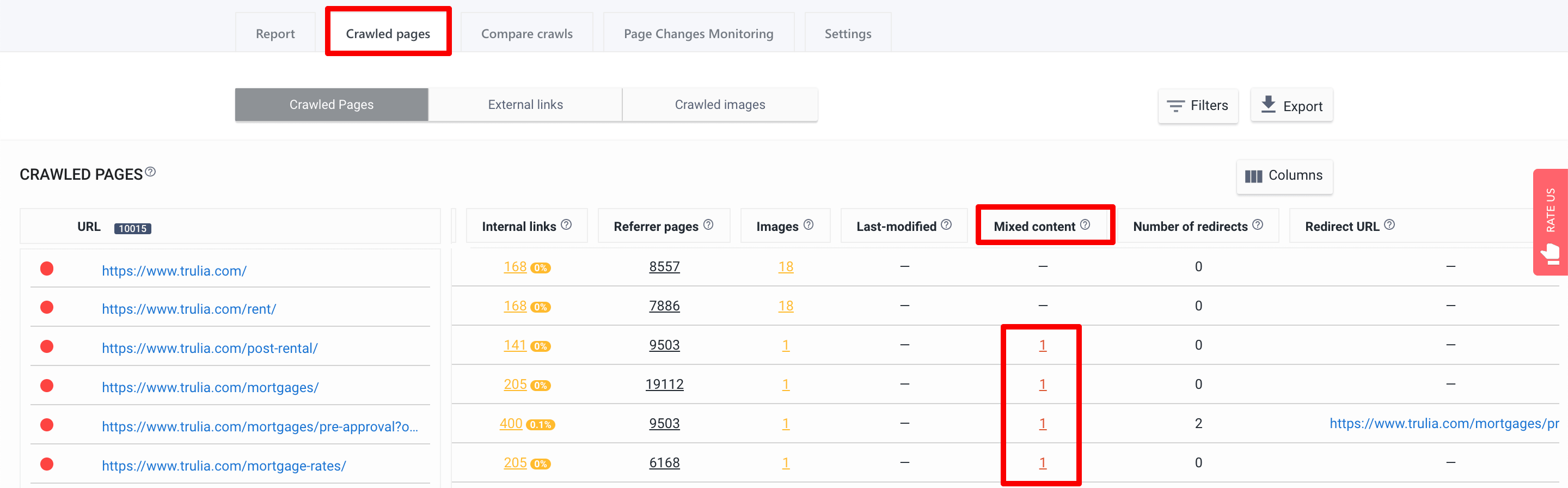The height and width of the screenshot is (488, 1568).
Task: Open 168 internal links for homepage row
Action: coord(515,267)
